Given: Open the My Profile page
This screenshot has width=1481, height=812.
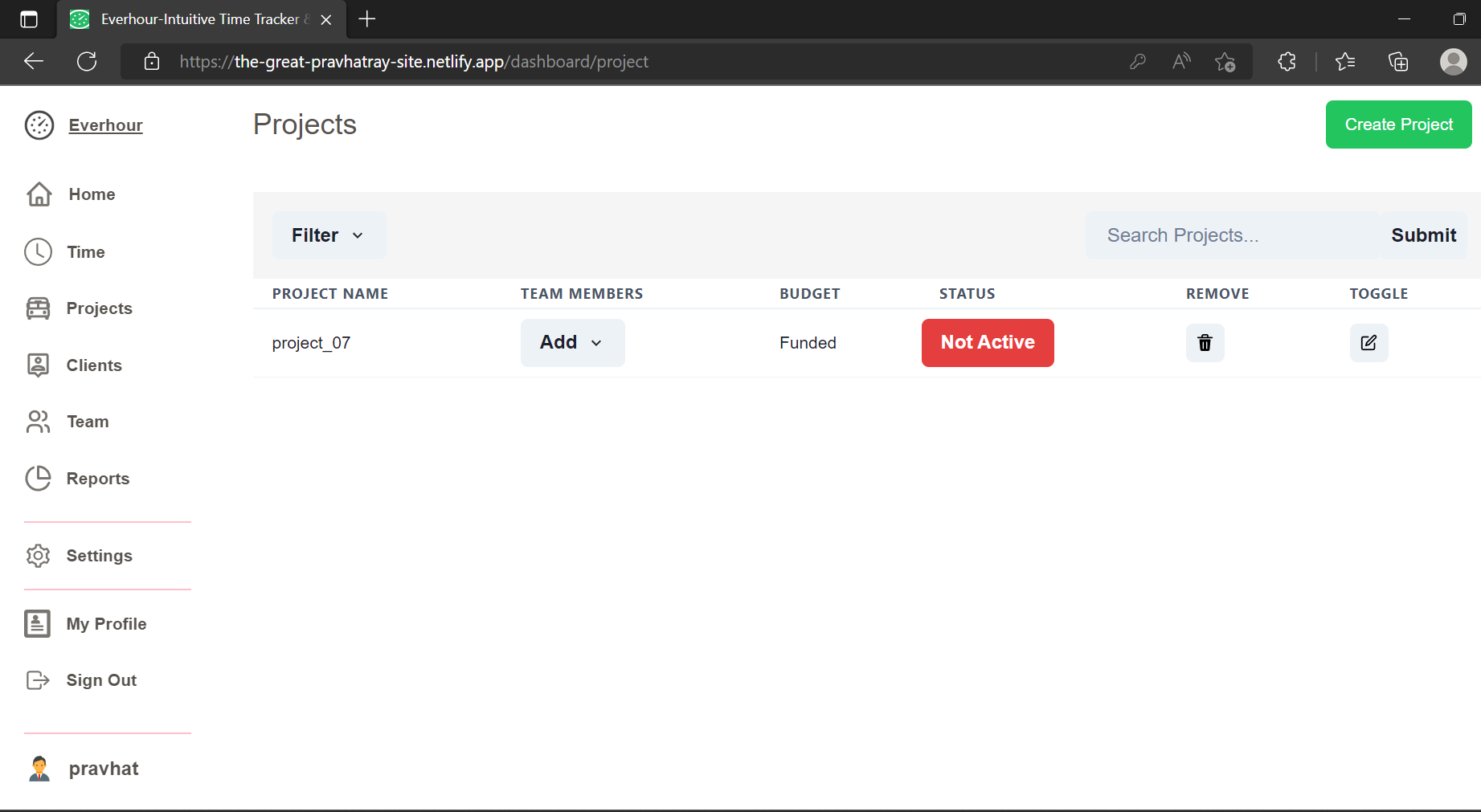Looking at the screenshot, I should (x=106, y=624).
